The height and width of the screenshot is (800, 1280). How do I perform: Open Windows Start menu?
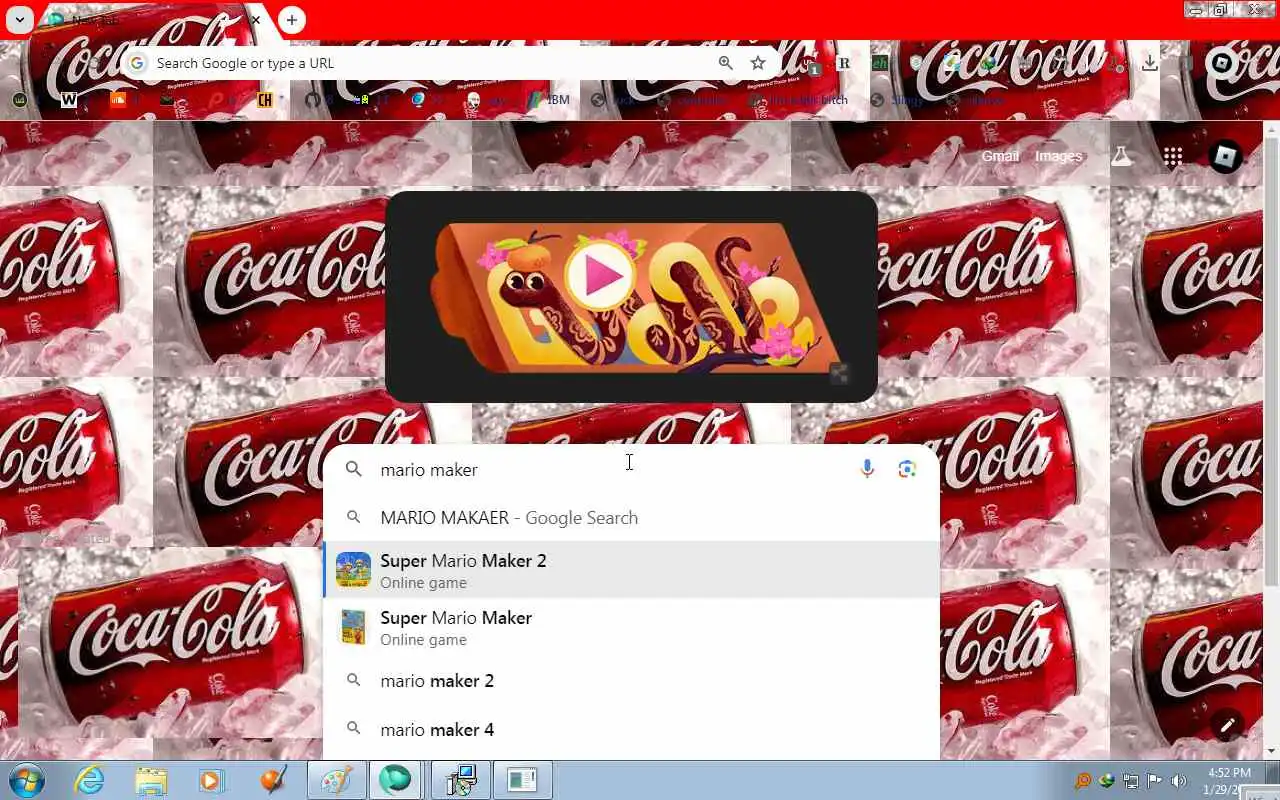coord(26,780)
